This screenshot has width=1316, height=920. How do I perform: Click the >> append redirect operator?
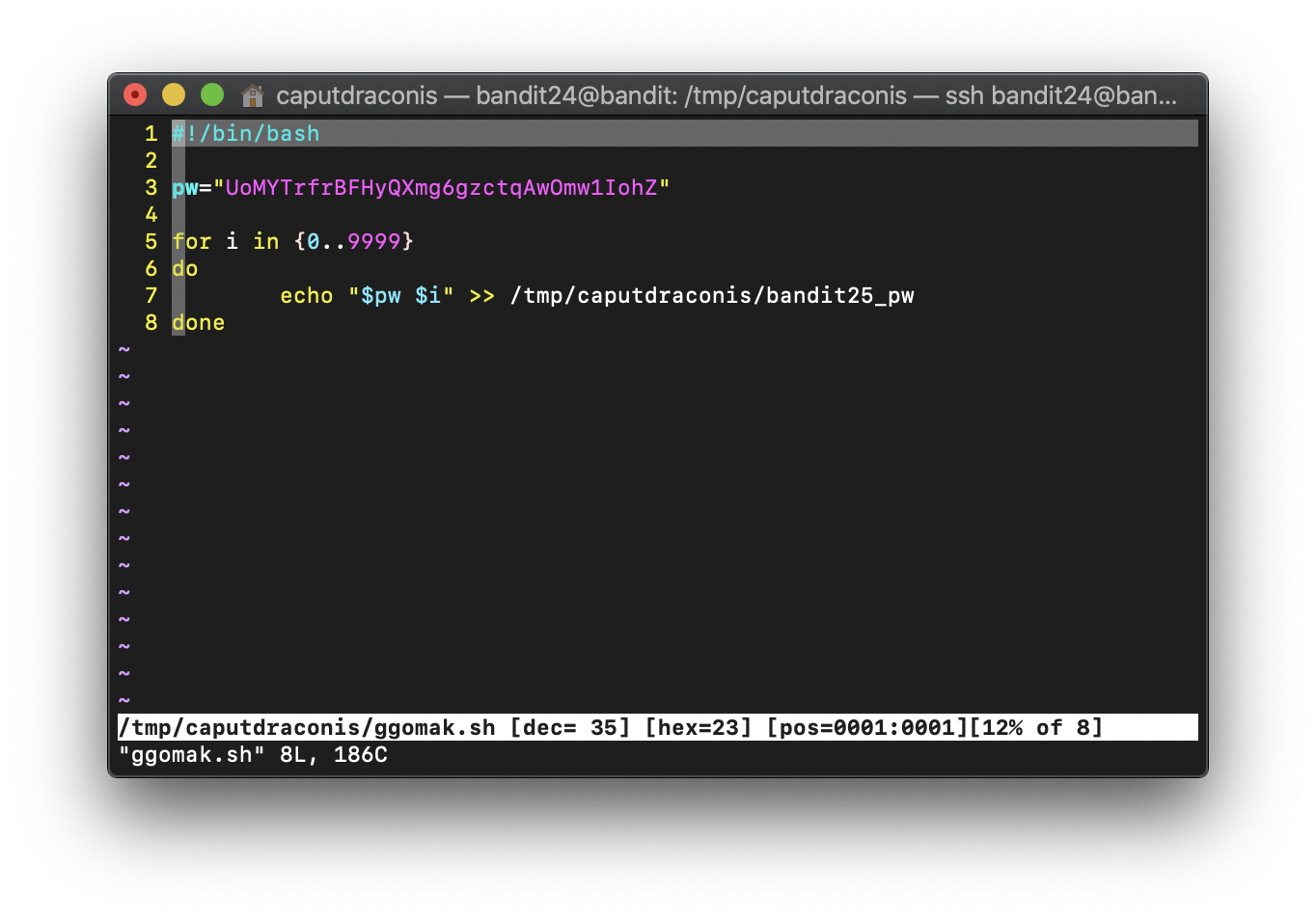[x=482, y=295]
